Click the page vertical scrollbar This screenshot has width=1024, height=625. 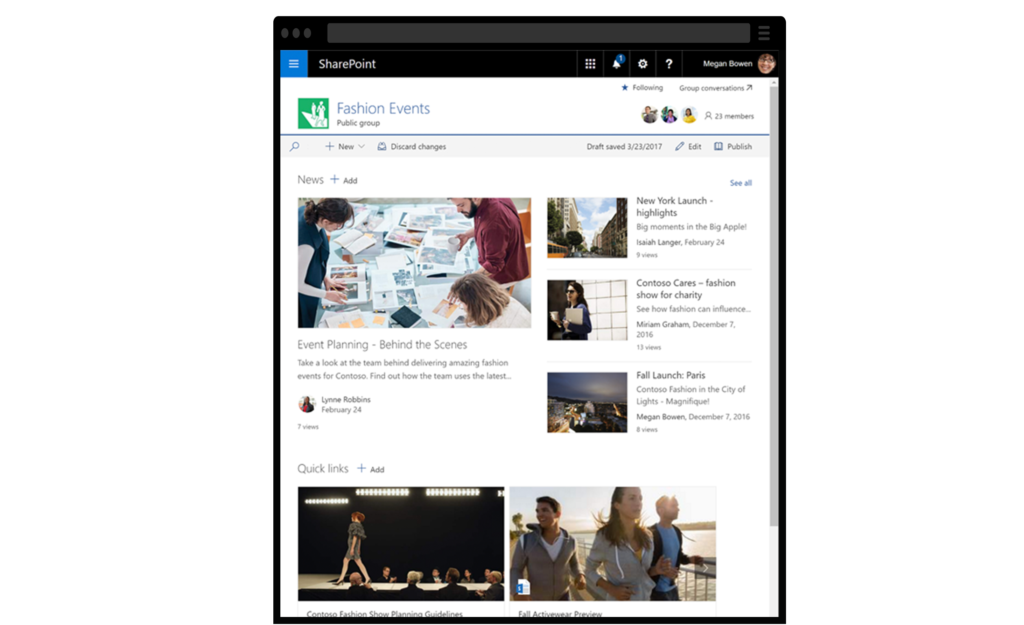click(x=773, y=304)
